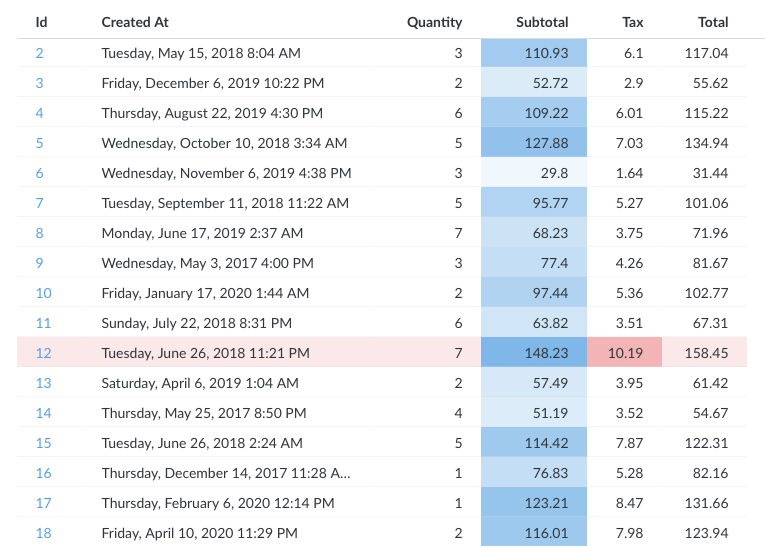This screenshot has width=765, height=548.
Task: Select Tax cell 7.87
Action: tap(624, 443)
